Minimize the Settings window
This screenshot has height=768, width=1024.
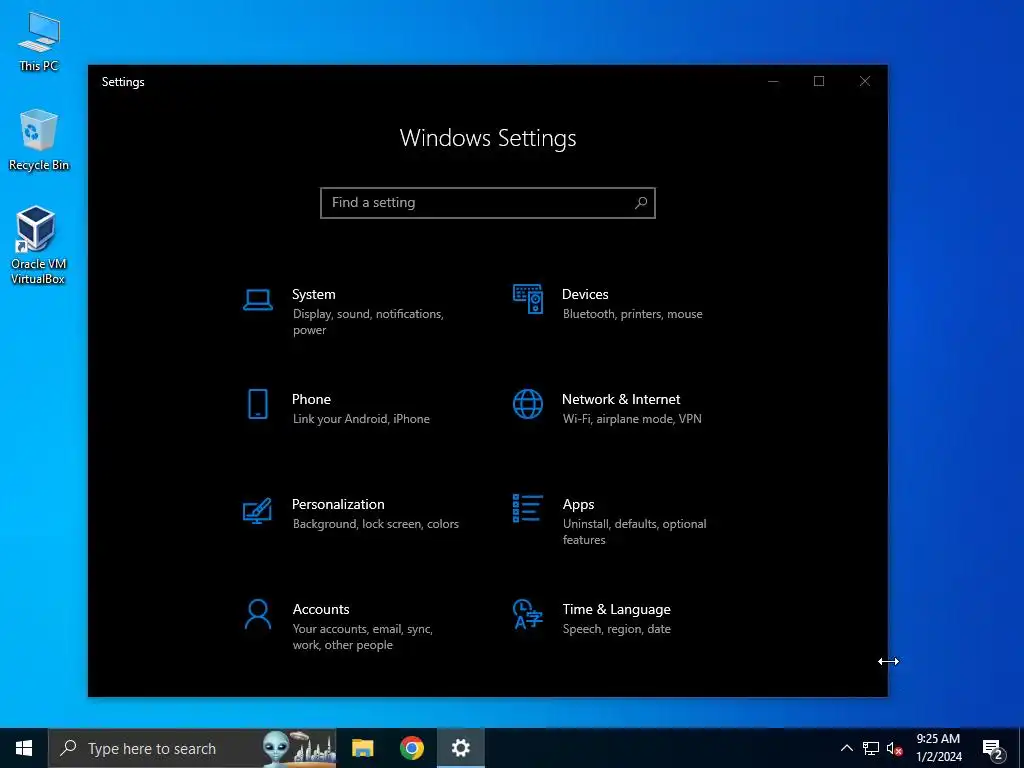pyautogui.click(x=773, y=81)
